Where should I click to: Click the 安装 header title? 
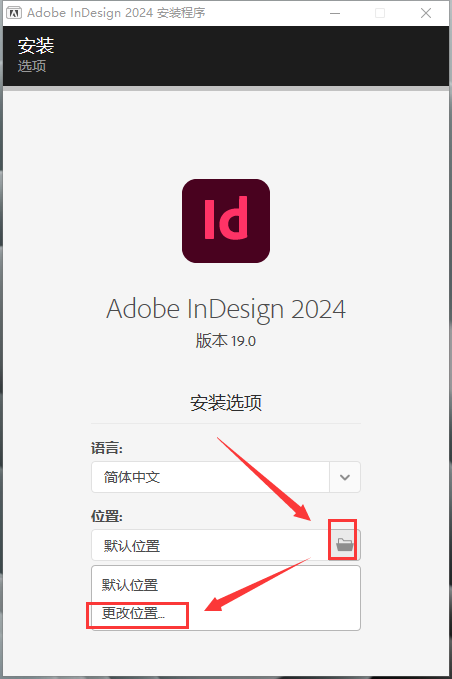36,46
